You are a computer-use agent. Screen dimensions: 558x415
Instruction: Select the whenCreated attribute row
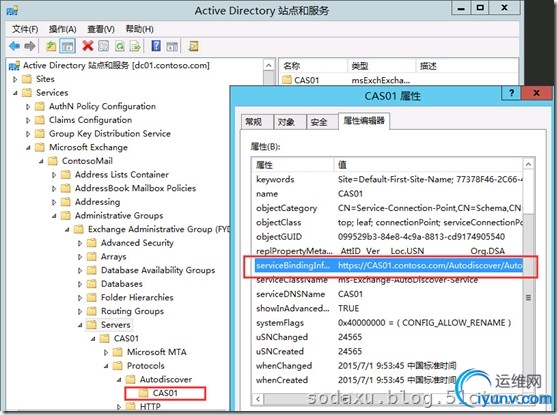click(x=389, y=380)
